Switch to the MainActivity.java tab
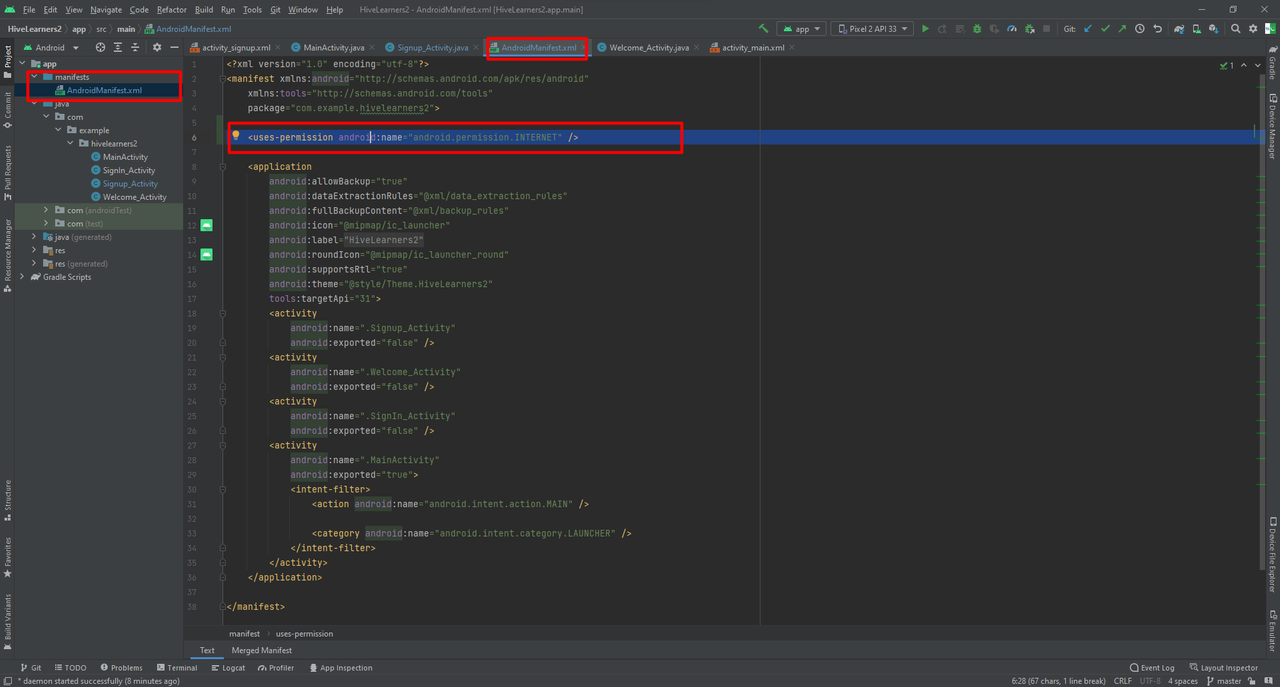 click(334, 47)
